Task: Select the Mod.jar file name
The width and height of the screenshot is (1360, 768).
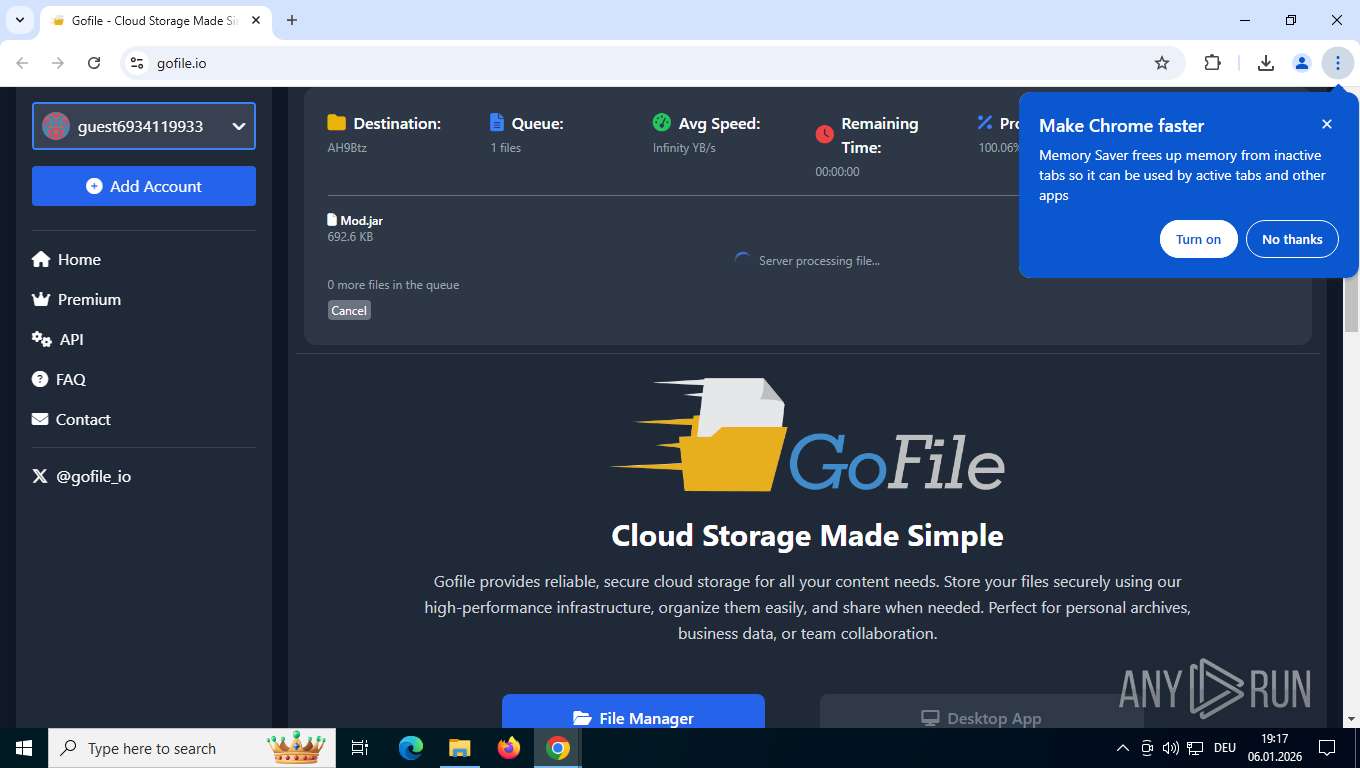Action: point(362,220)
